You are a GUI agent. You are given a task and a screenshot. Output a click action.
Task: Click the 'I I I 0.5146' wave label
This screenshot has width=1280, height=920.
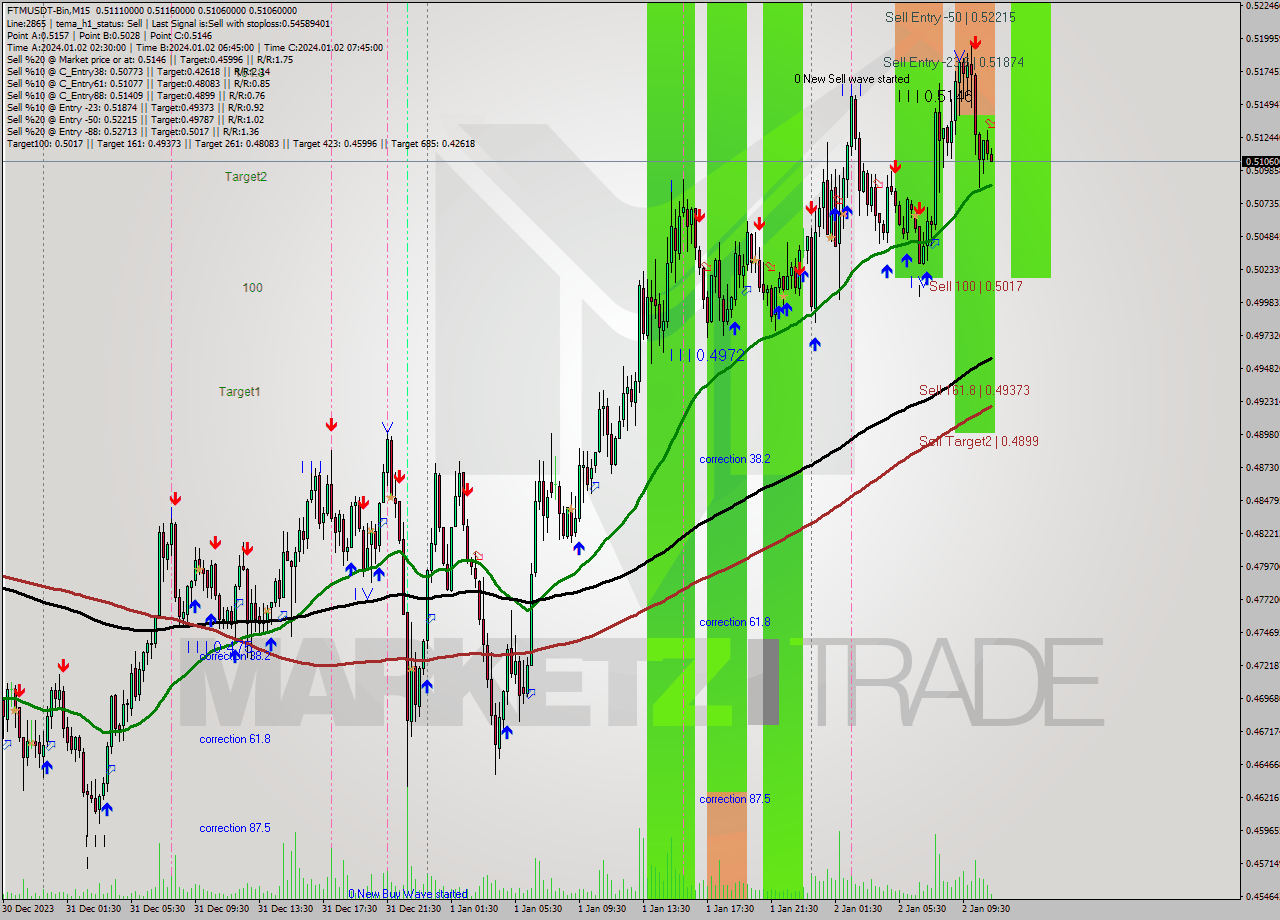935,96
